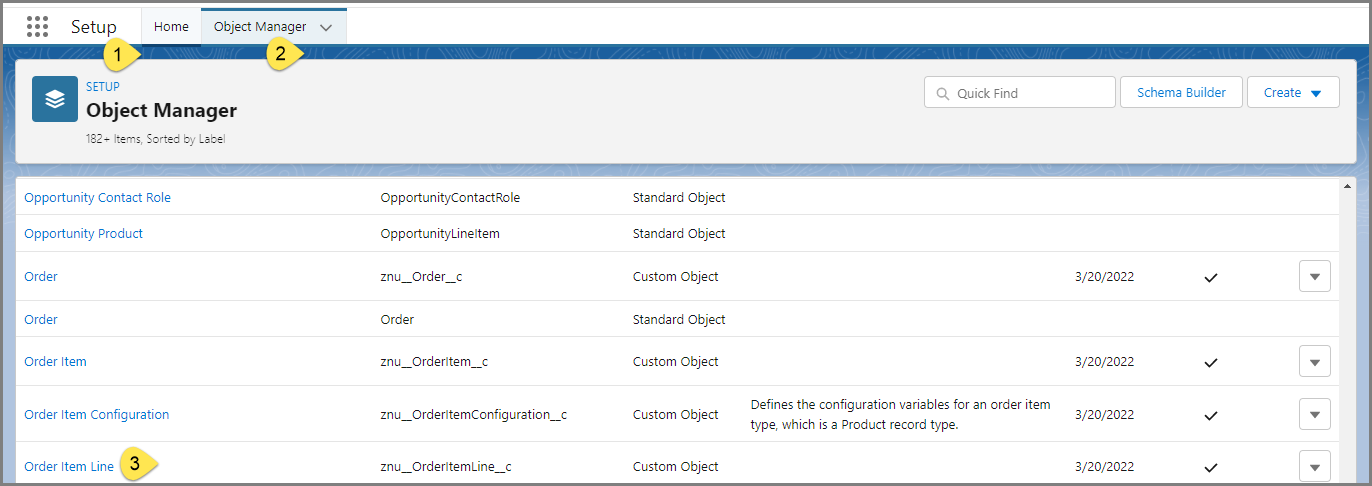Screen dimensions: 1372x486
Task: Switch to the Home tab
Action: pyautogui.click(x=171, y=27)
